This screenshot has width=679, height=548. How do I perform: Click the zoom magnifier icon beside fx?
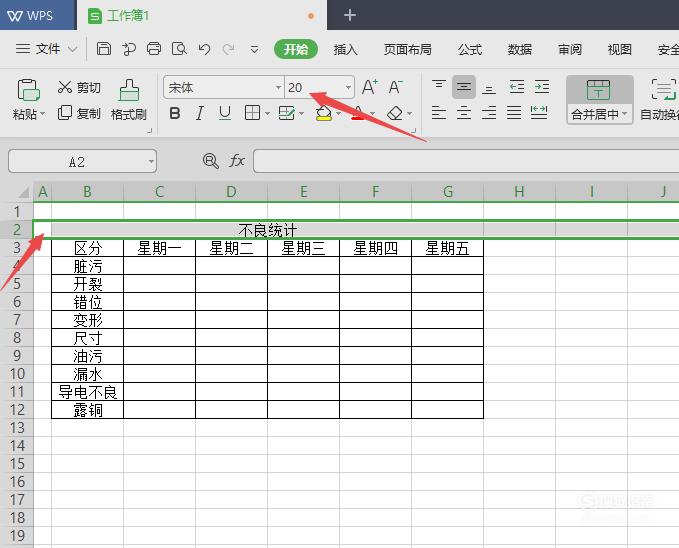[x=210, y=161]
